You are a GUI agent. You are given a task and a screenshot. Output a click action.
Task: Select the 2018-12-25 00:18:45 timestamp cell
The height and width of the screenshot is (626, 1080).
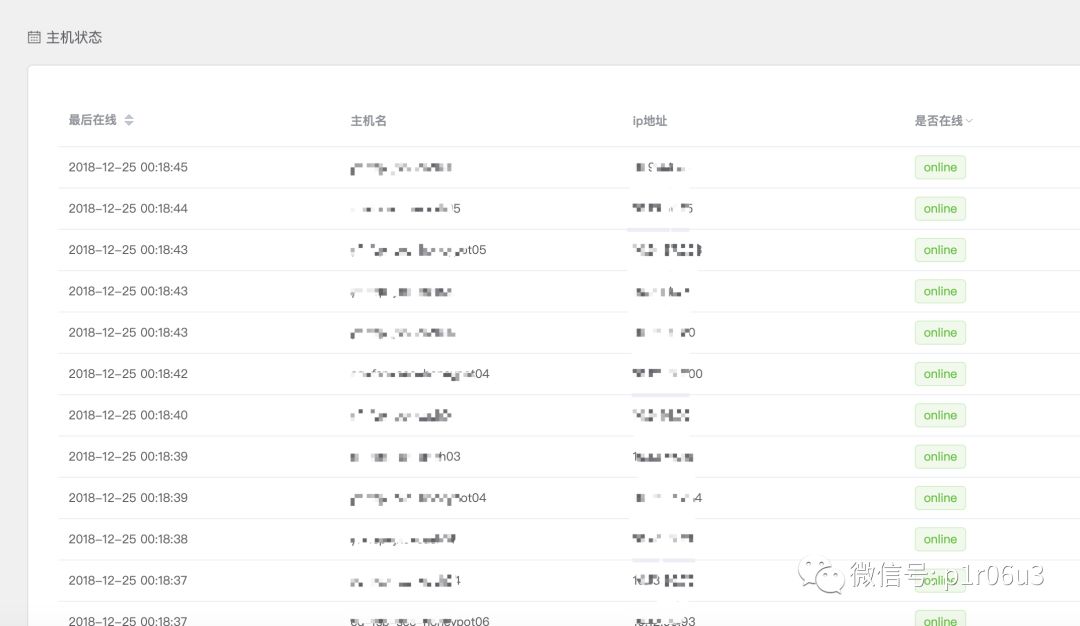click(x=128, y=167)
